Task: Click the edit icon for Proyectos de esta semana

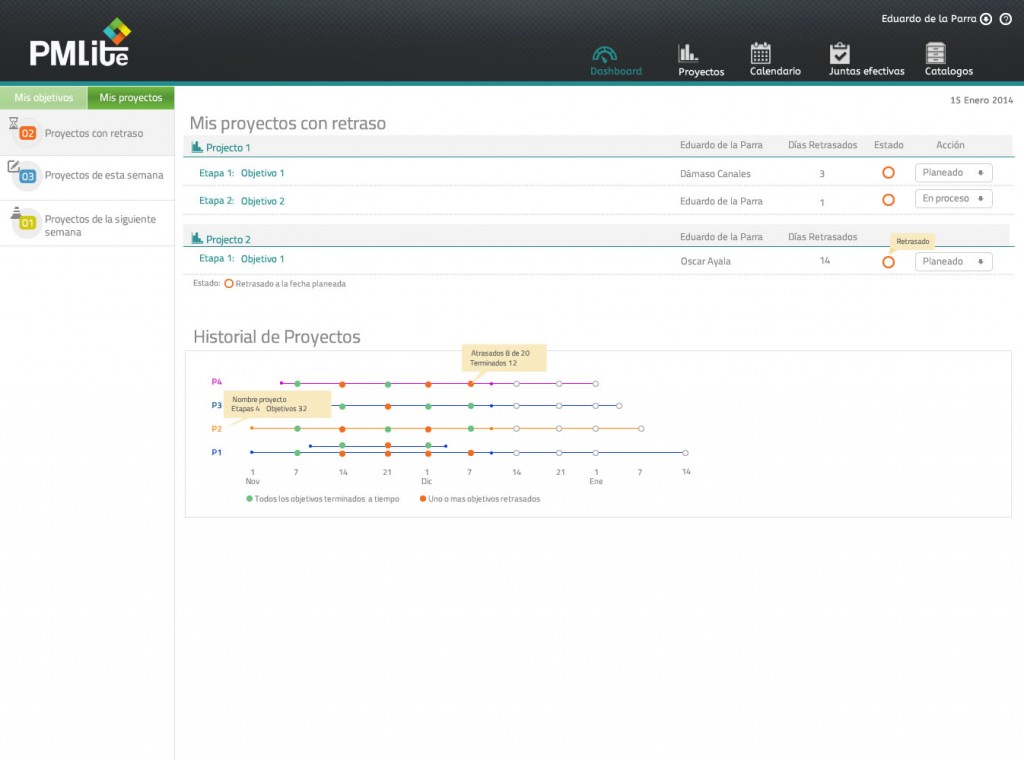Action: pyautogui.click(x=13, y=166)
